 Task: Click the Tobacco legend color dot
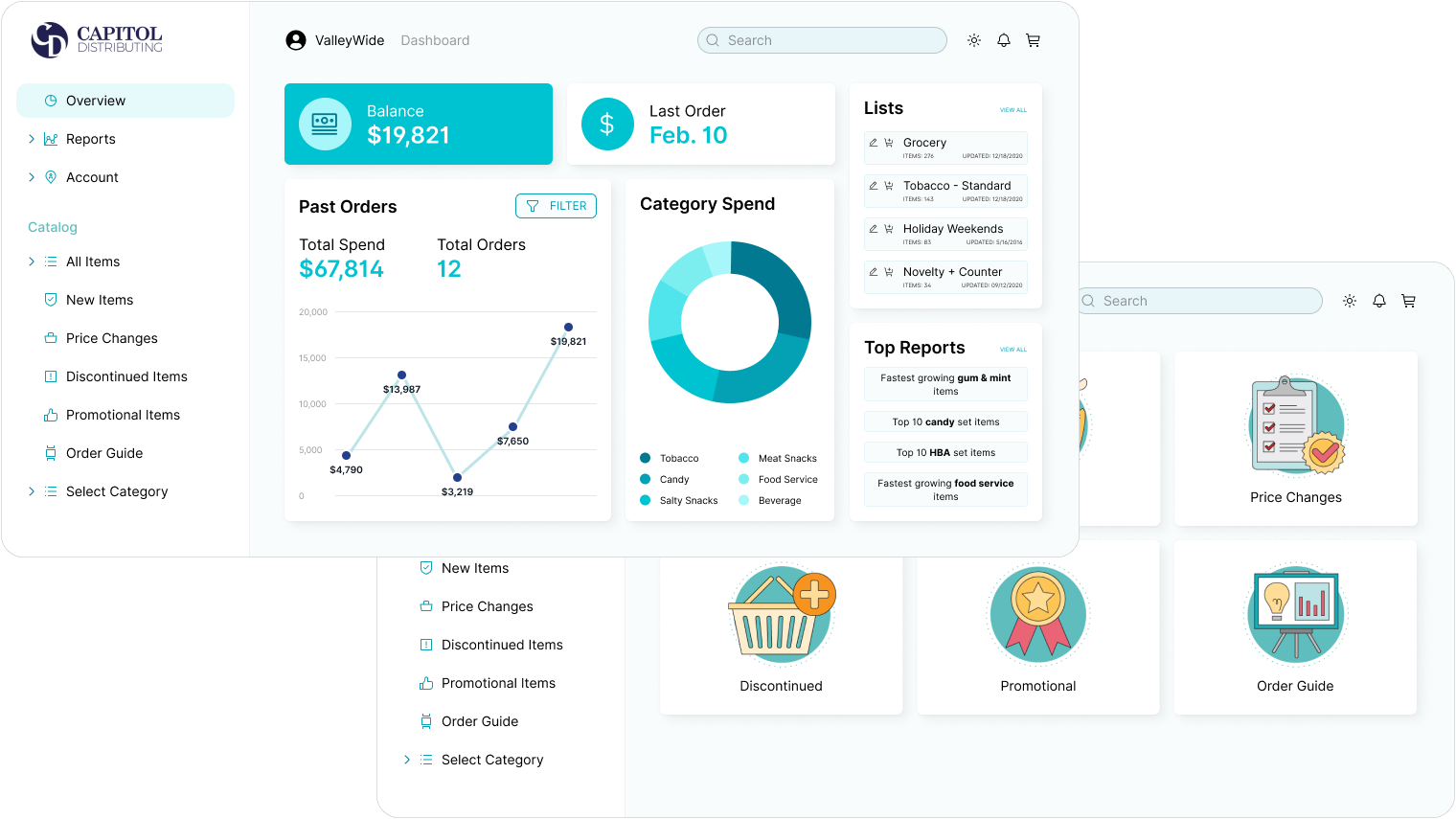click(x=646, y=458)
